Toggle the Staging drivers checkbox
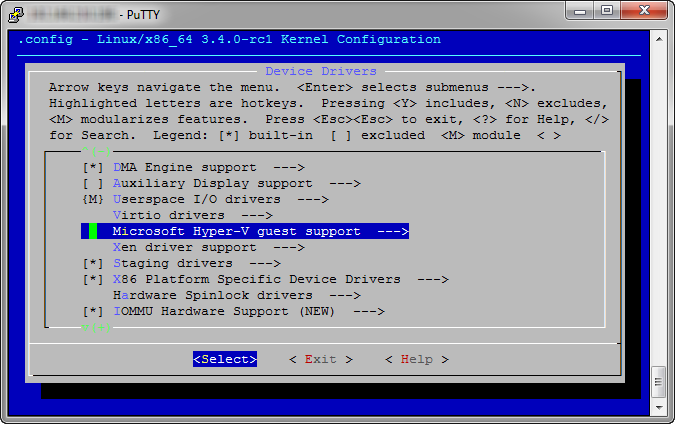Image resolution: width=675 pixels, height=424 pixels. point(93,264)
